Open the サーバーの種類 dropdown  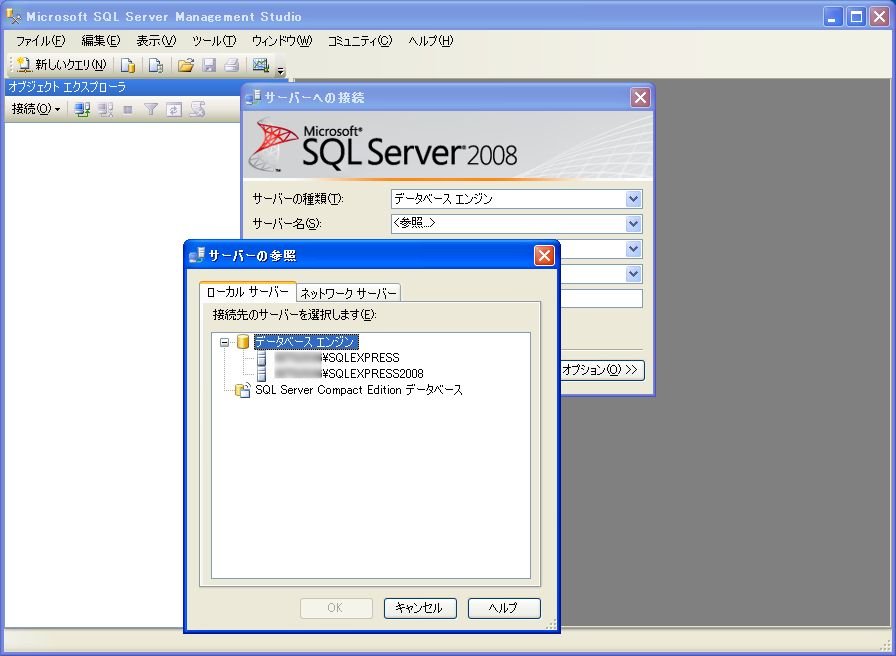tap(633, 199)
